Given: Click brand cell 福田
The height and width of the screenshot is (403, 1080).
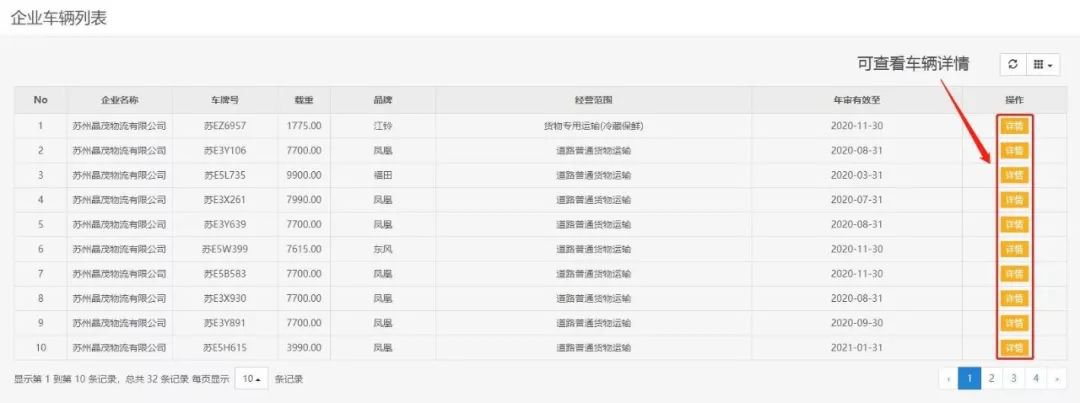Looking at the screenshot, I should tap(383, 176).
